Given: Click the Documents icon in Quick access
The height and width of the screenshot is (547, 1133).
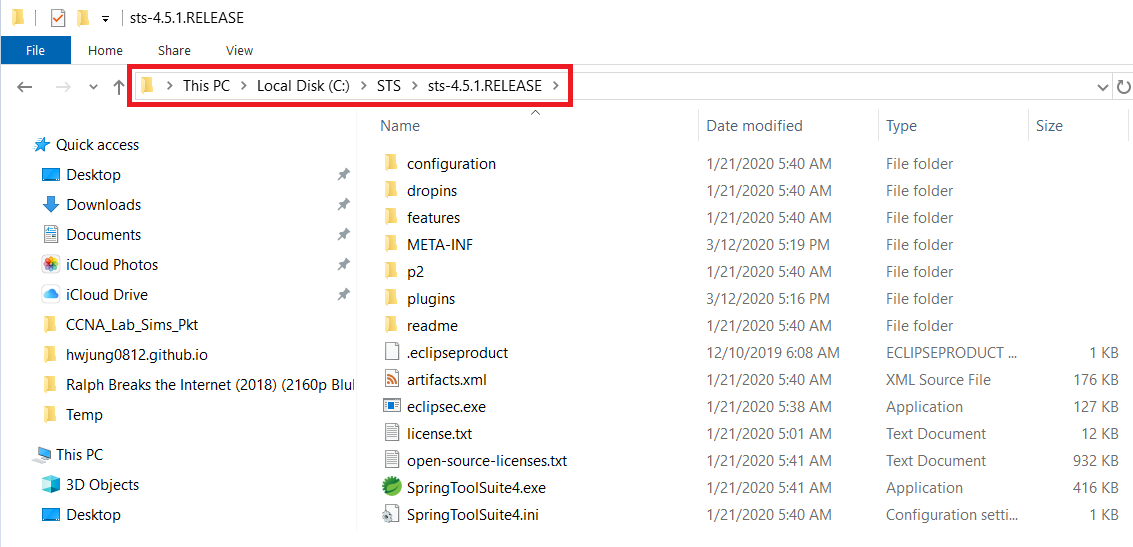Looking at the screenshot, I should pos(51,235).
